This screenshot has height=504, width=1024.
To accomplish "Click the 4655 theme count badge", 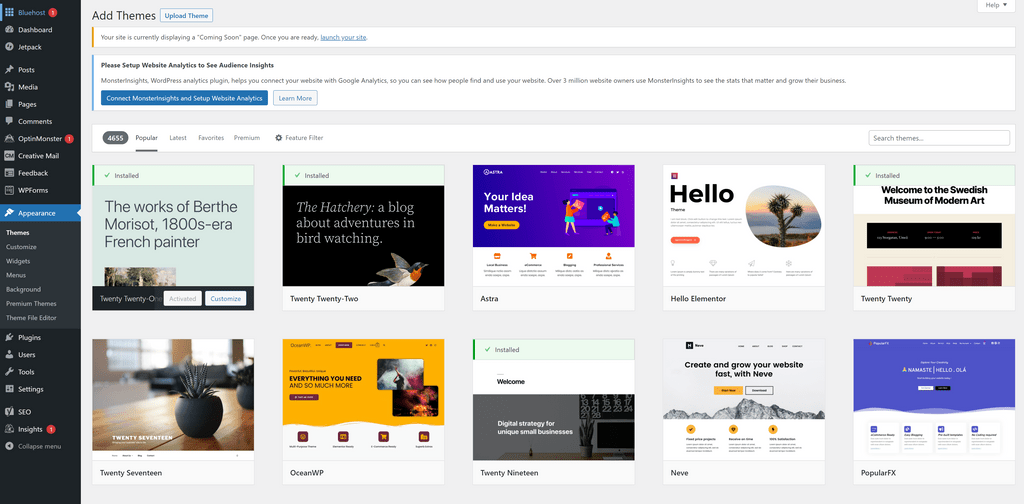I will coord(116,138).
